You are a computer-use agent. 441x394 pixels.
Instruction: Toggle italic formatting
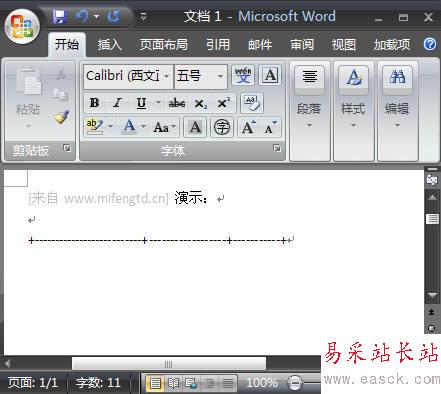(117, 103)
